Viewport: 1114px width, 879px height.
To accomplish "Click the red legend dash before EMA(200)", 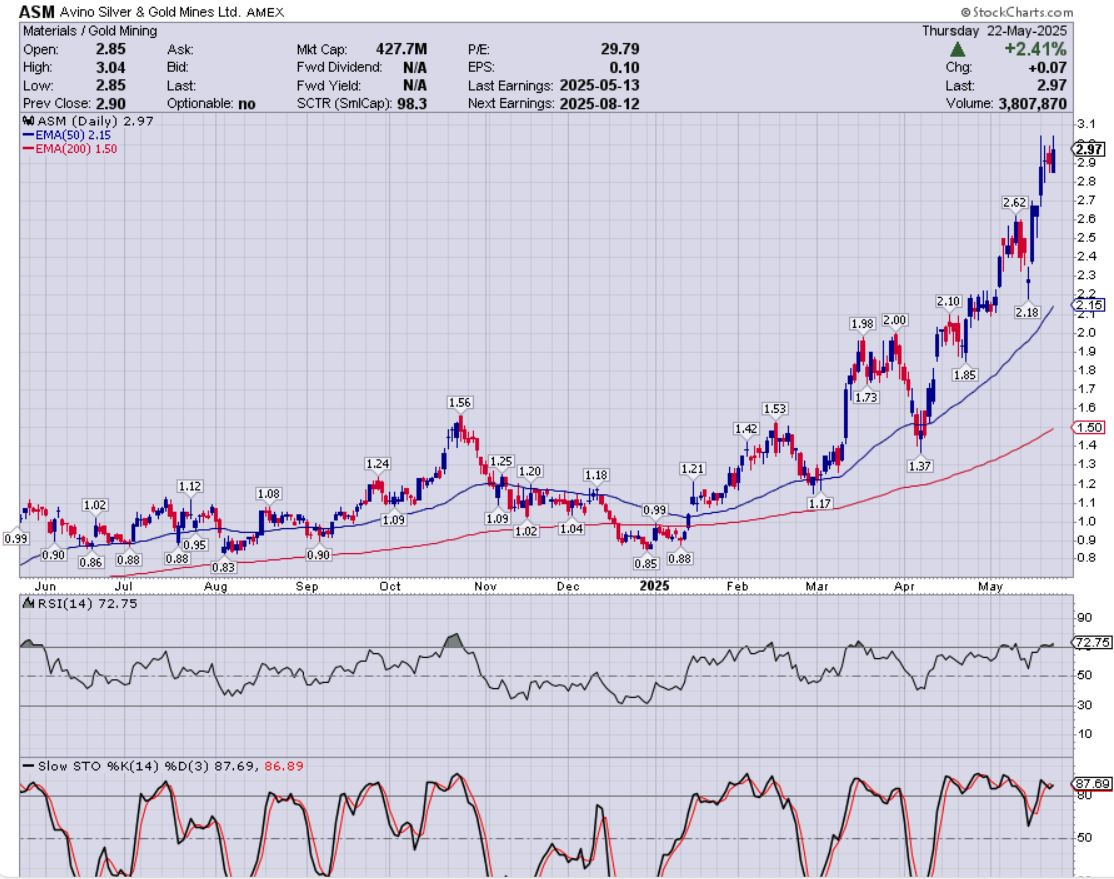I will point(28,149).
